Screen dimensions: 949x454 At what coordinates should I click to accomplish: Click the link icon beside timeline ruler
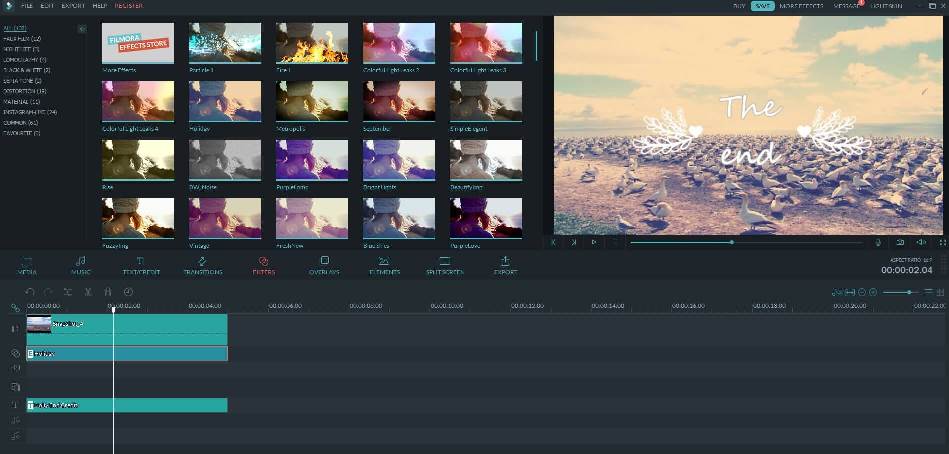coord(15,308)
